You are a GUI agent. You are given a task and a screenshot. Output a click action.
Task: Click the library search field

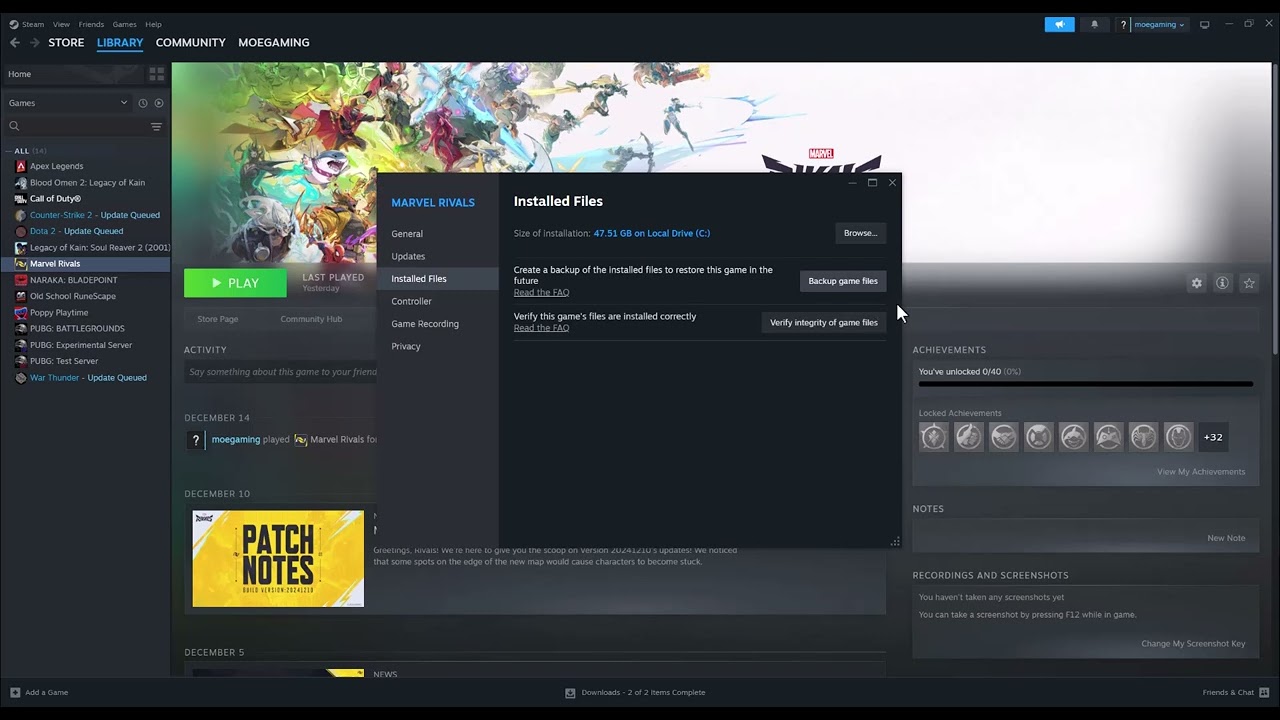[x=78, y=126]
